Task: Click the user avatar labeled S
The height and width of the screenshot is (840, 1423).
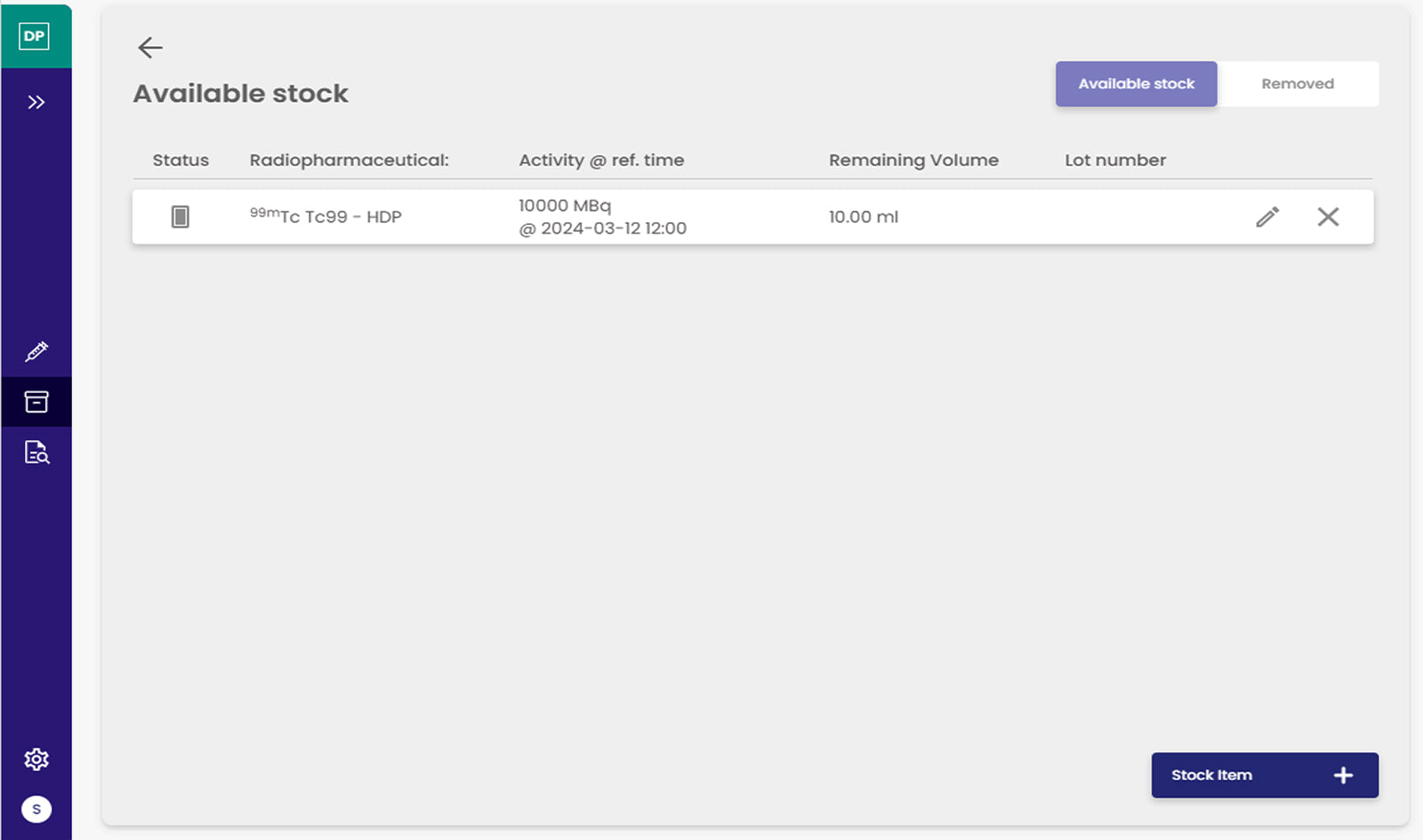Action: point(36,809)
